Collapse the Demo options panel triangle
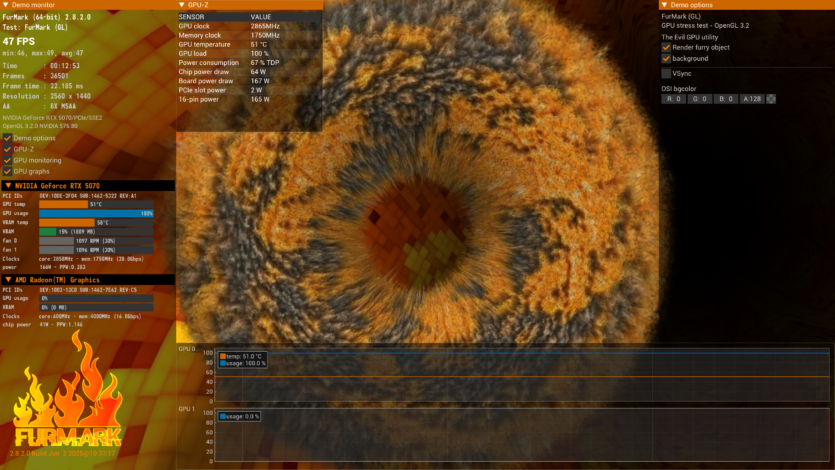 [664, 5]
